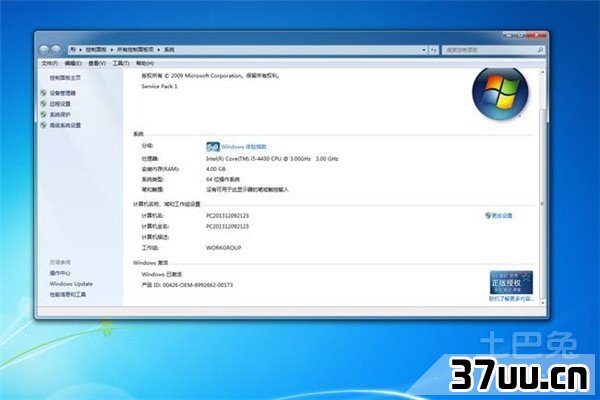Click 系统 in the address breadcrumb
Image resolution: width=600 pixels, height=400 pixels.
pos(169,50)
